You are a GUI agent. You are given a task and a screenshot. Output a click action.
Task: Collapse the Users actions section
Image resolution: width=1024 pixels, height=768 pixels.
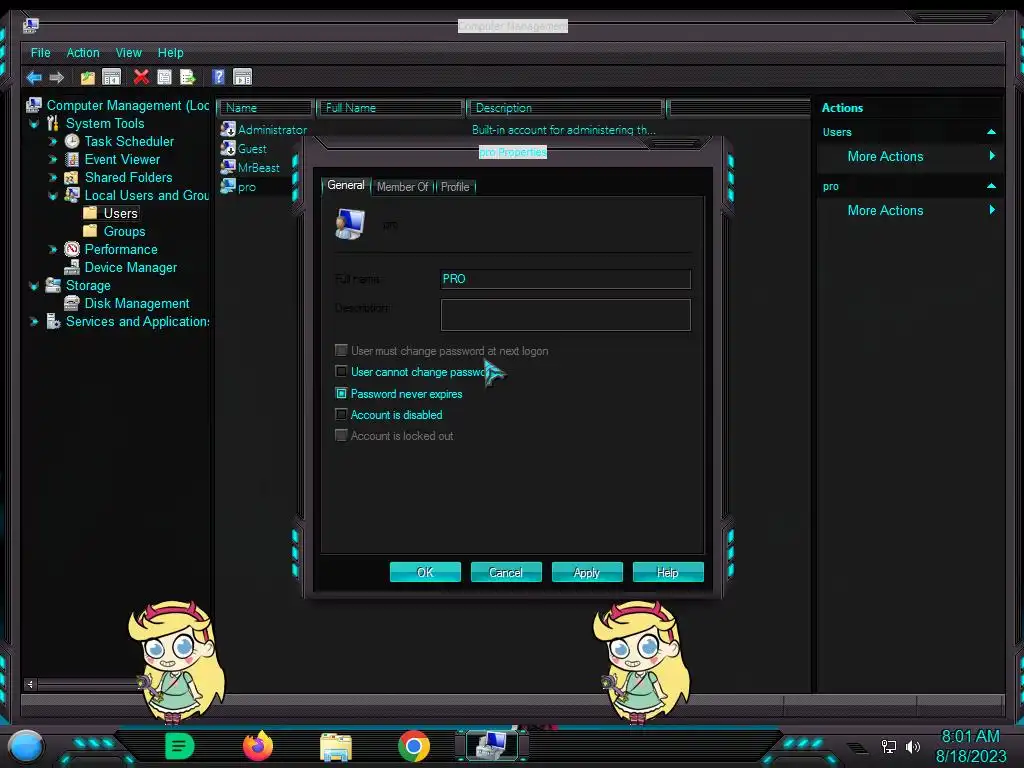(x=991, y=132)
